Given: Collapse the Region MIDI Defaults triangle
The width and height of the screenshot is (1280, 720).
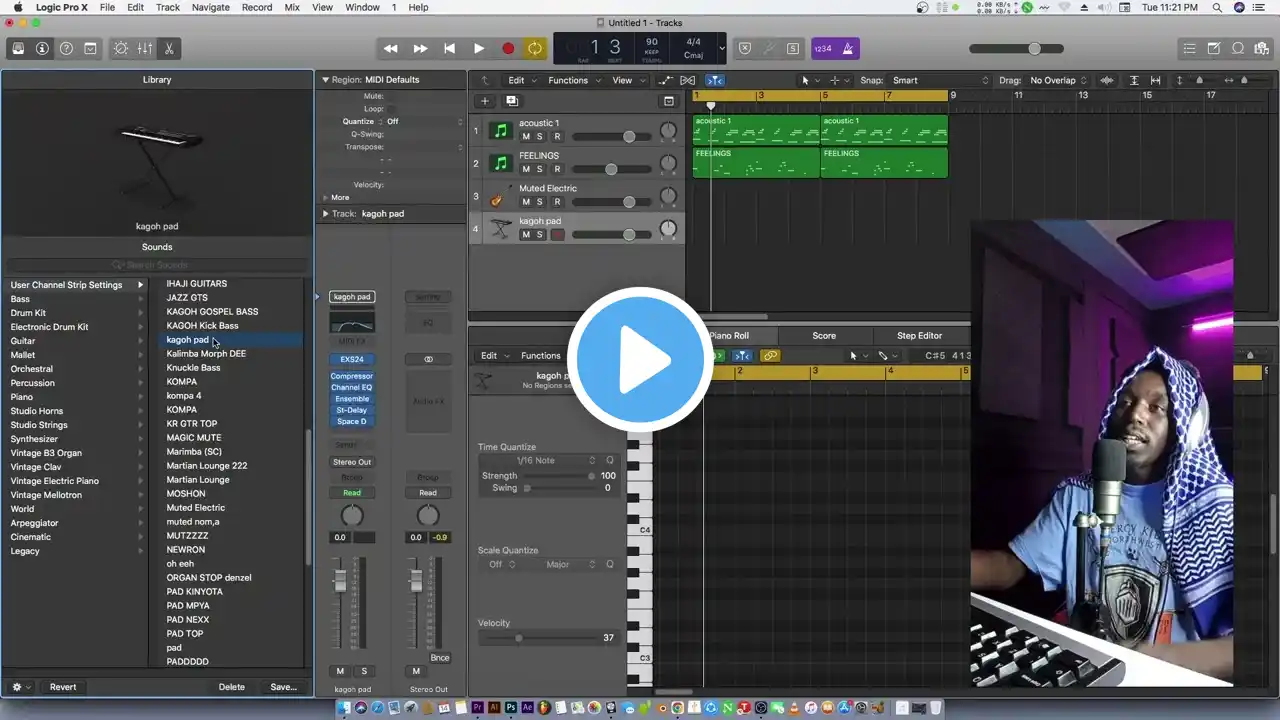Looking at the screenshot, I should [325, 80].
